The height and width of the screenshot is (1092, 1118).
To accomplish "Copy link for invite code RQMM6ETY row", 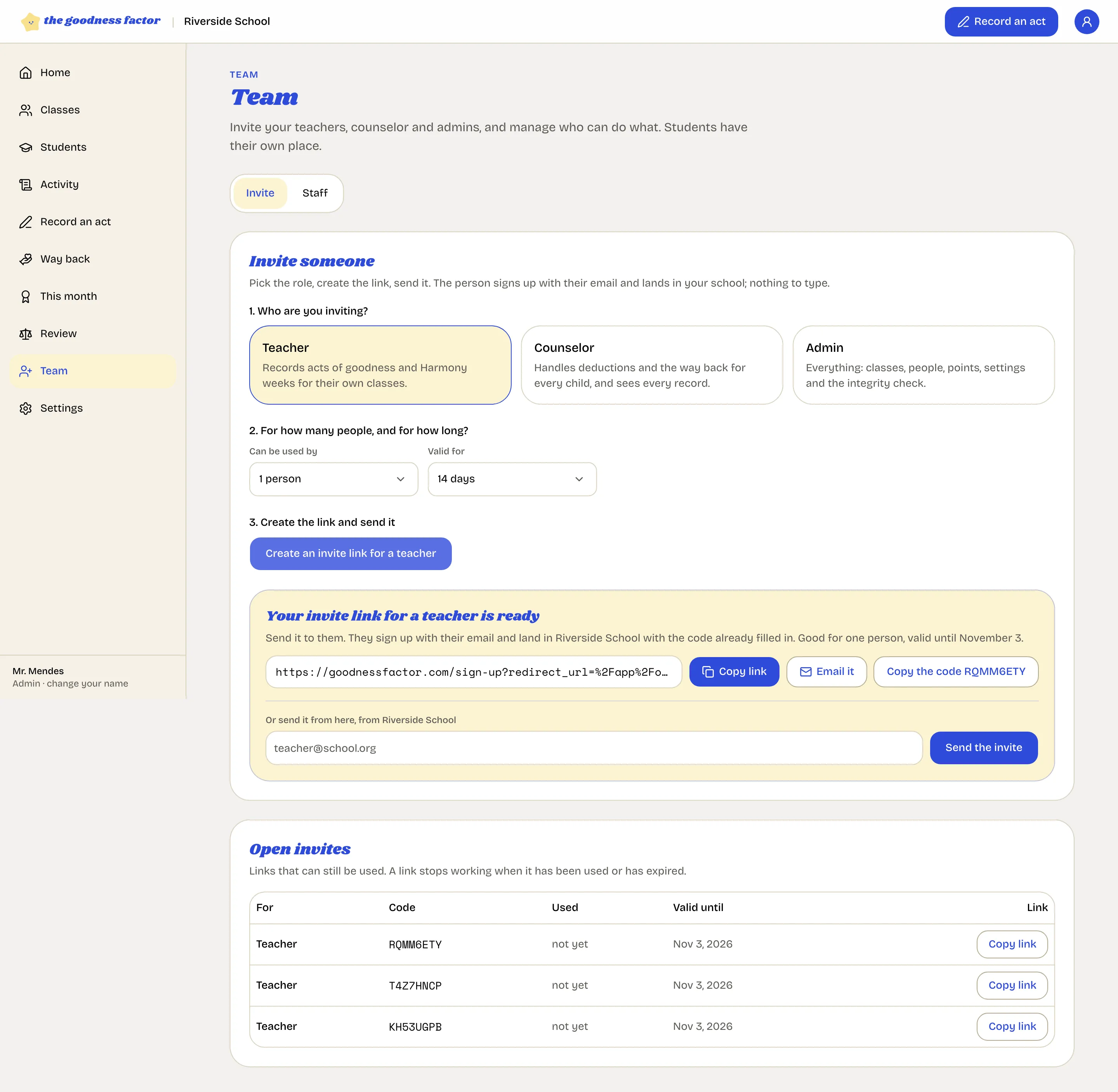I will [x=1012, y=944].
